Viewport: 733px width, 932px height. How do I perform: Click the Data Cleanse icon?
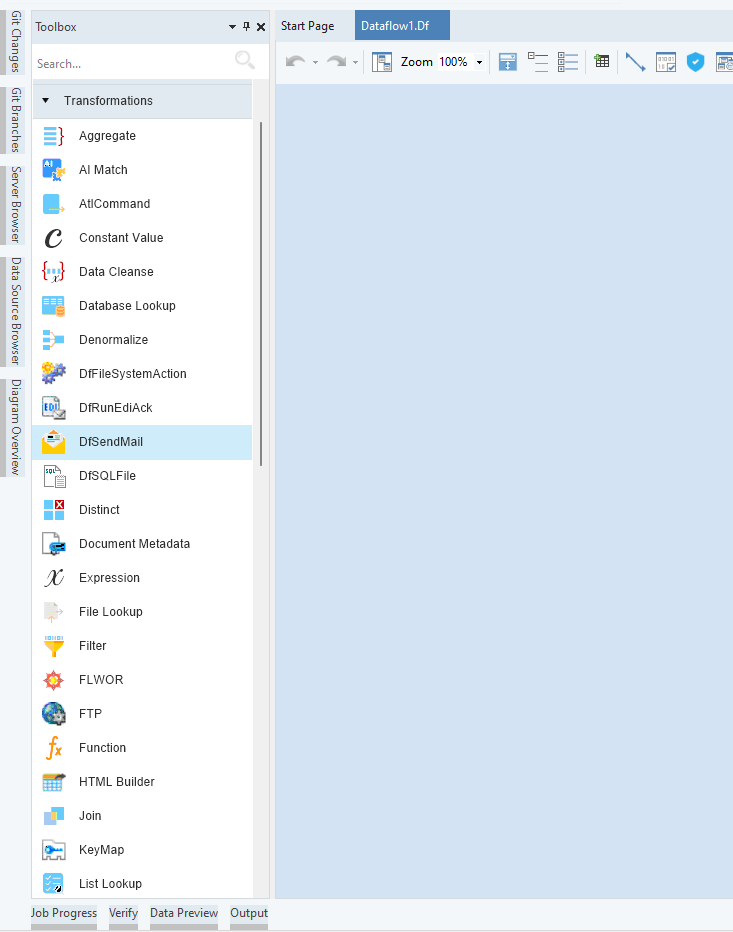coord(54,272)
